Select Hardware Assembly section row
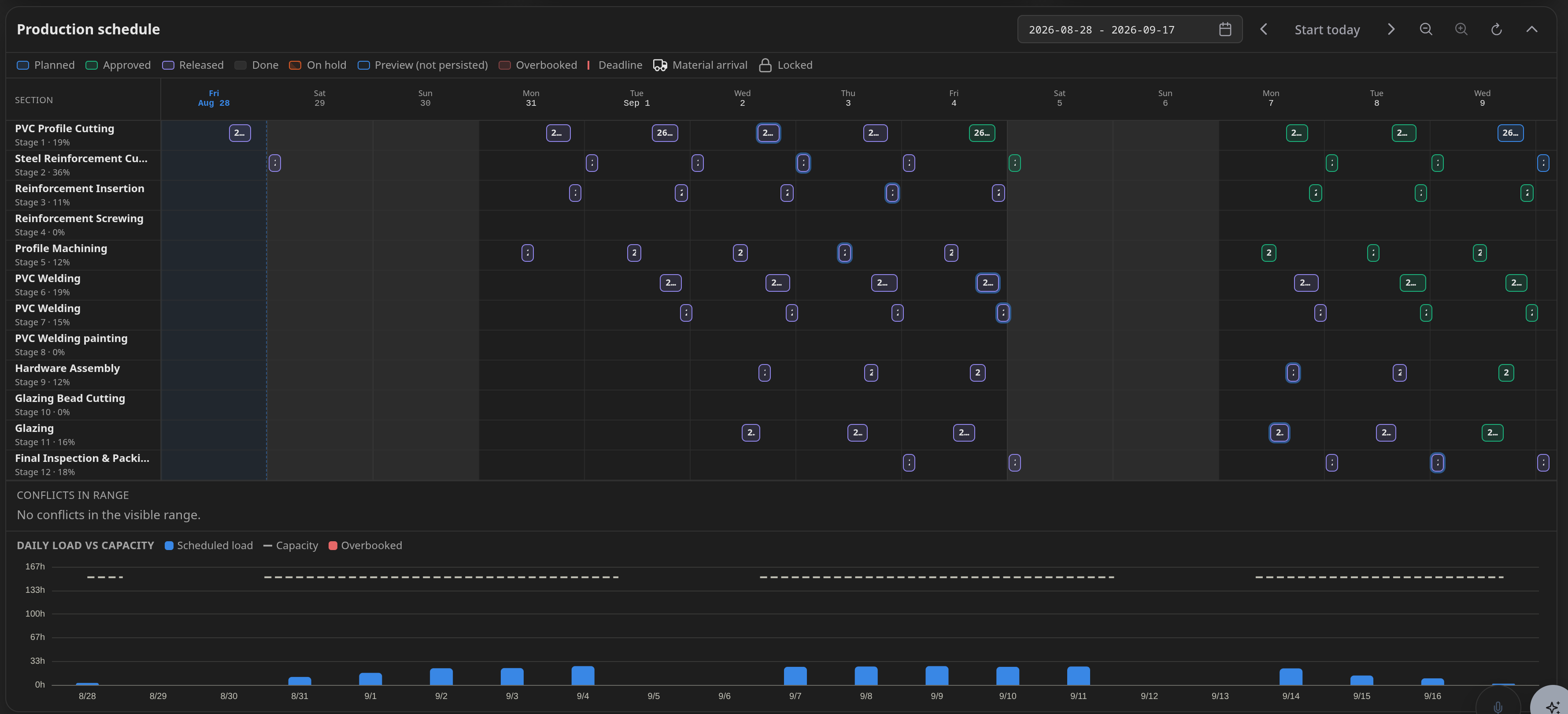1568x714 pixels. click(x=83, y=375)
